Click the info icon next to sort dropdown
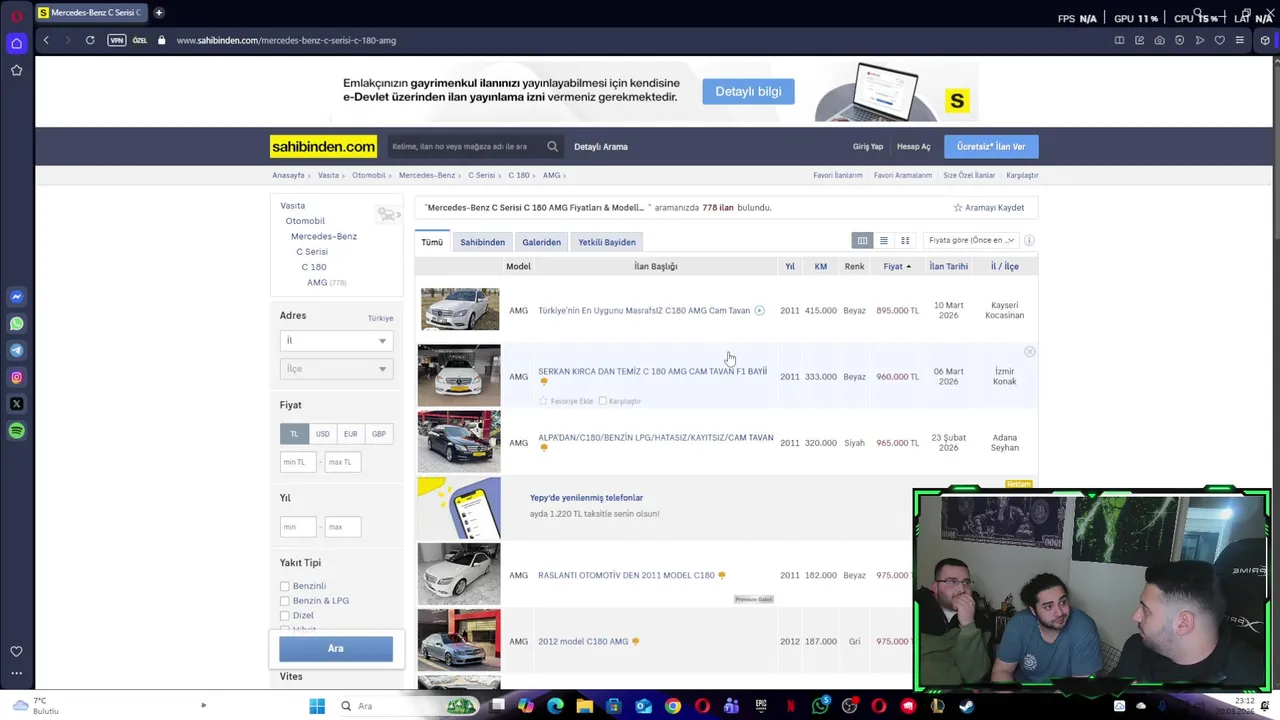Image resolution: width=1280 pixels, height=720 pixels. (x=1029, y=240)
